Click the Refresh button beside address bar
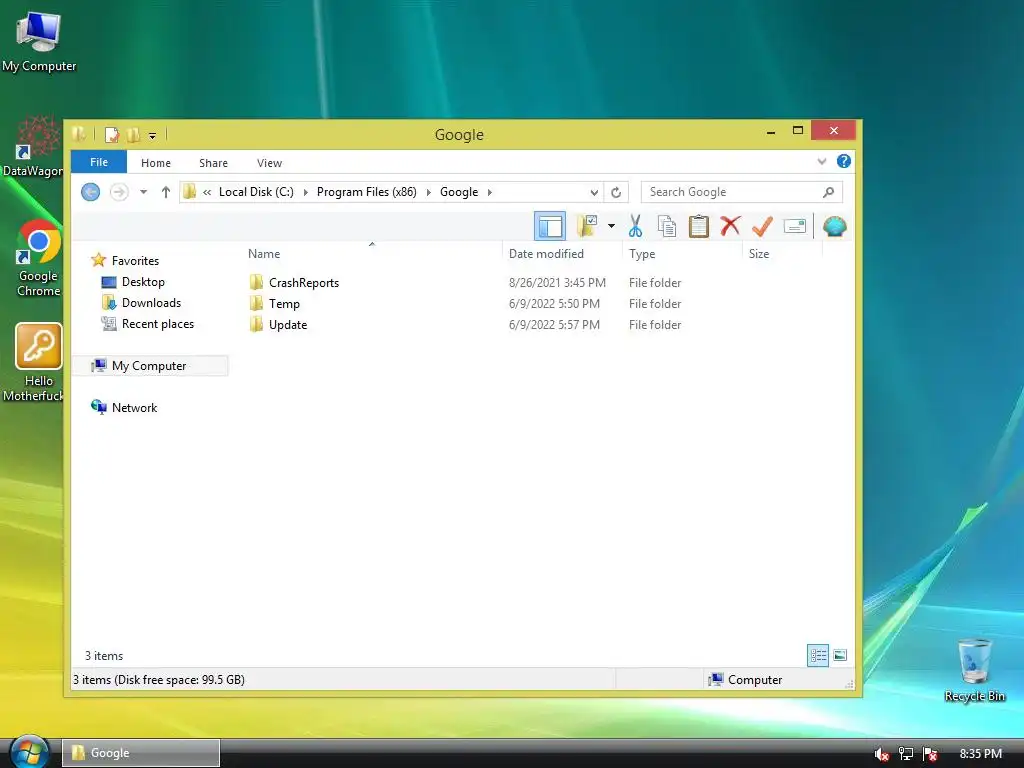 [616, 192]
